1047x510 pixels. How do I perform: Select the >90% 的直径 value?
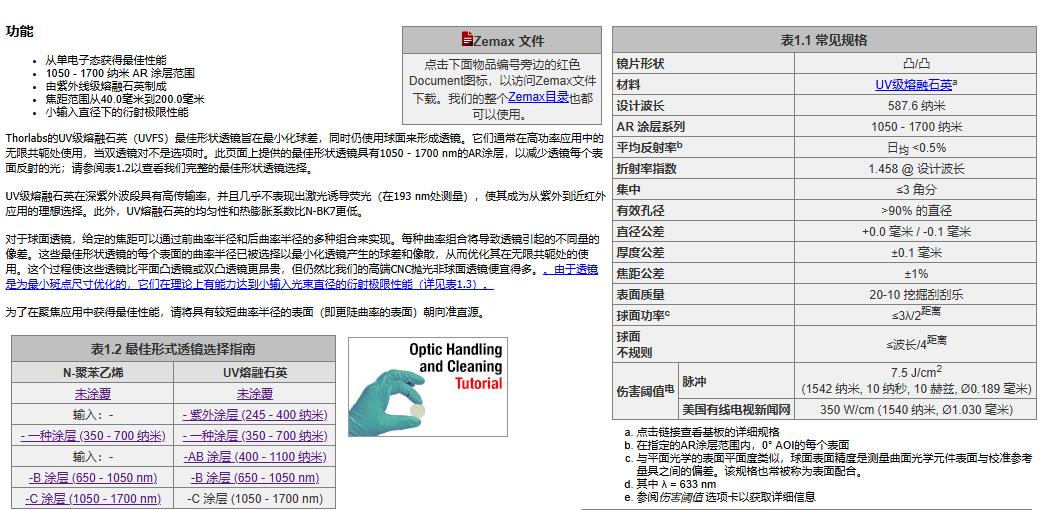click(916, 211)
